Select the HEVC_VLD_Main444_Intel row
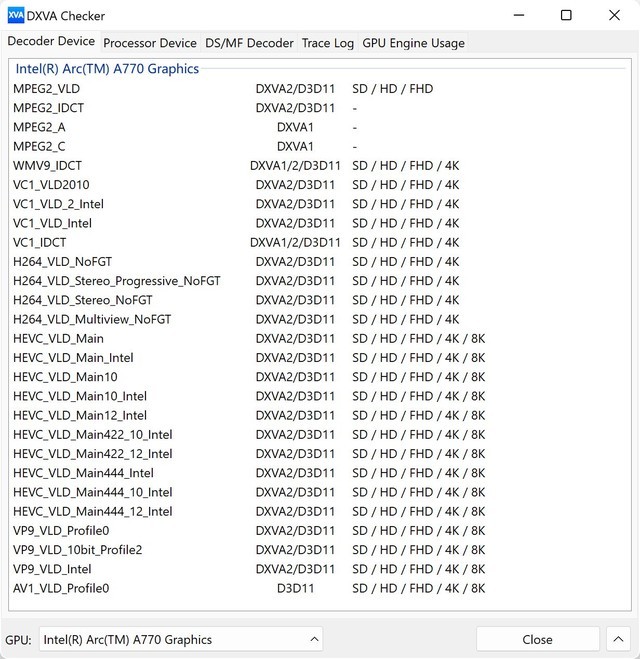This screenshot has width=640, height=659. coord(319,473)
